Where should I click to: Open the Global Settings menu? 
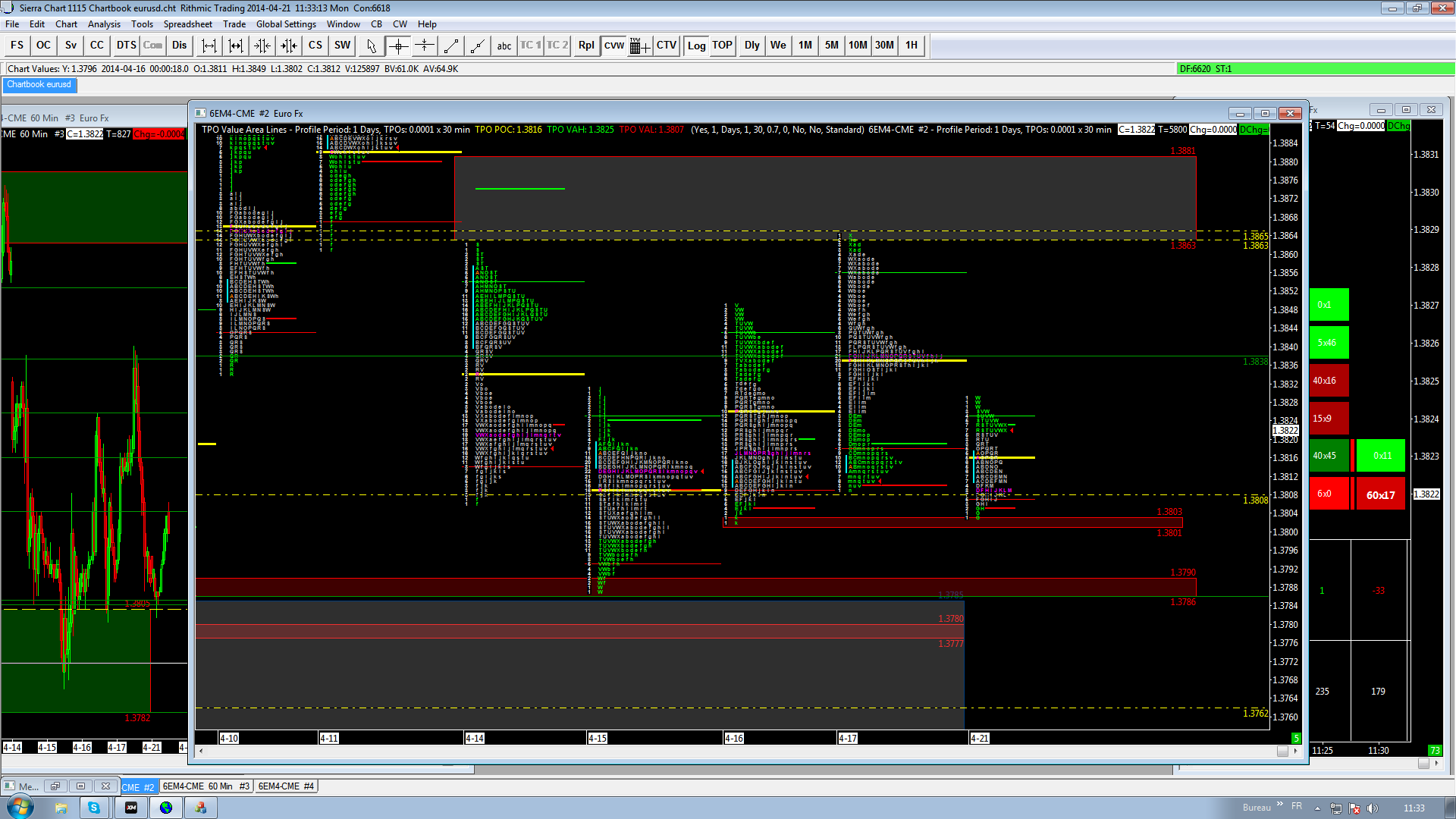286,24
